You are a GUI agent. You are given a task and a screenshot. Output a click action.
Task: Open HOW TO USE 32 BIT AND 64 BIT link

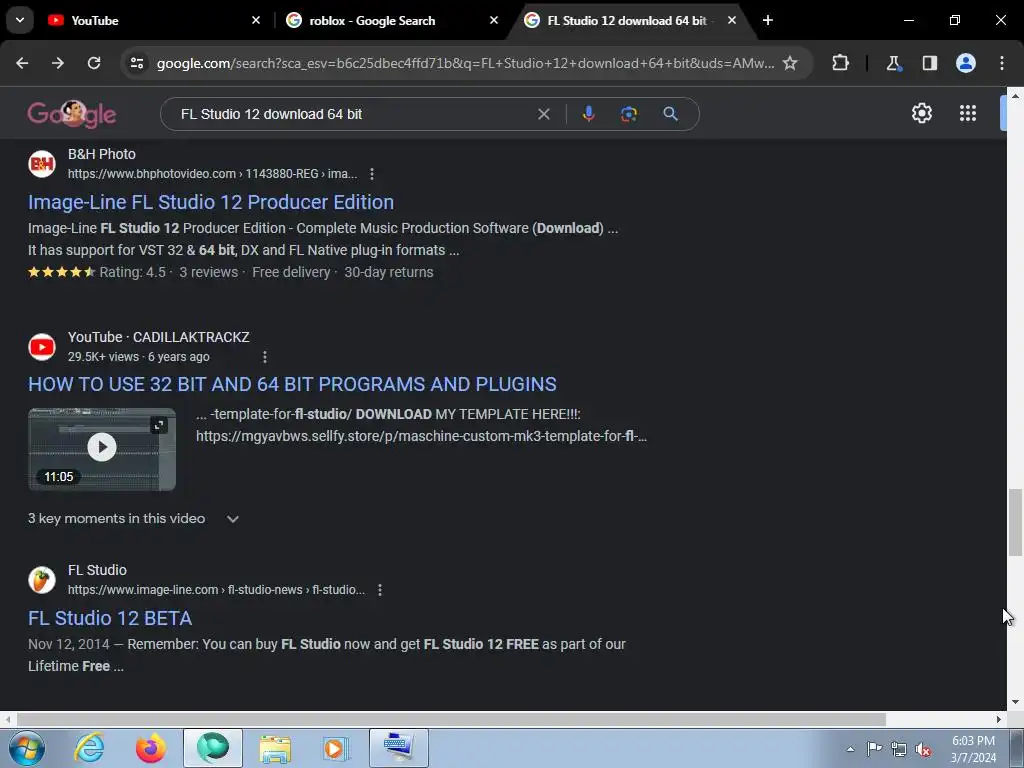(x=292, y=384)
